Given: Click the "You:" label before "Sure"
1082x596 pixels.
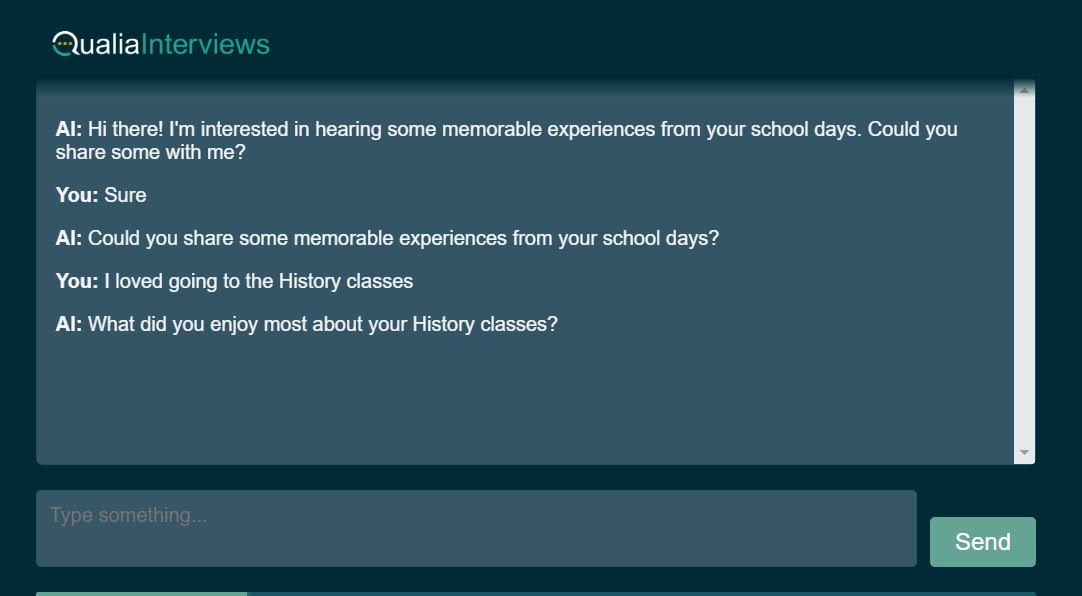Looking at the screenshot, I should coord(77,195).
